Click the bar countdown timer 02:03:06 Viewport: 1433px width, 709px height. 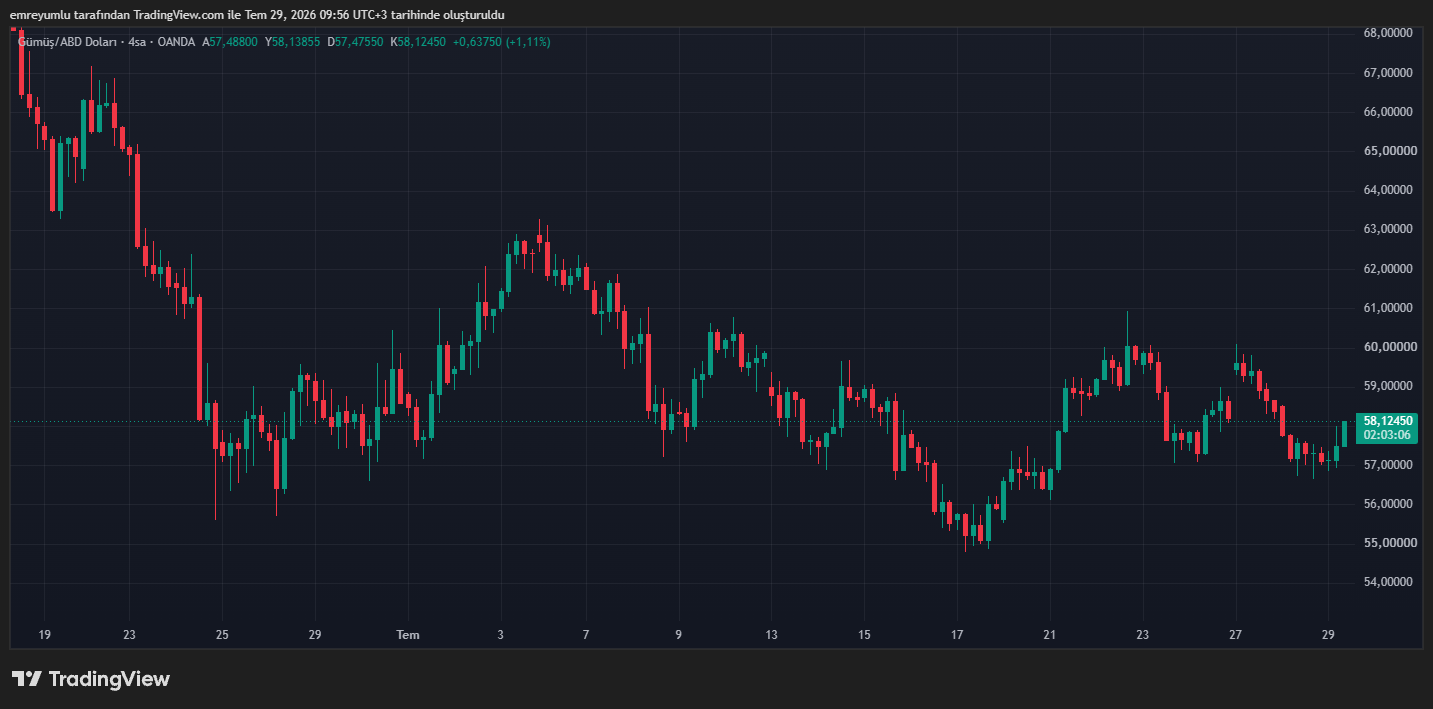pyautogui.click(x=1387, y=435)
